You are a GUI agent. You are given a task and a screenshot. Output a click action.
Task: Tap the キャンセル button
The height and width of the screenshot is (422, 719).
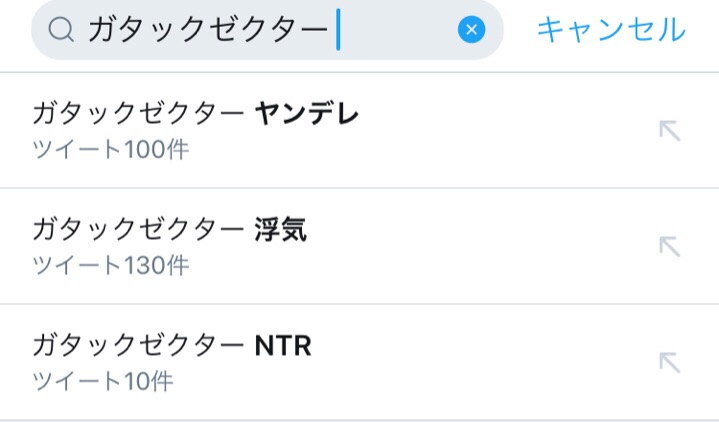[x=610, y=30]
